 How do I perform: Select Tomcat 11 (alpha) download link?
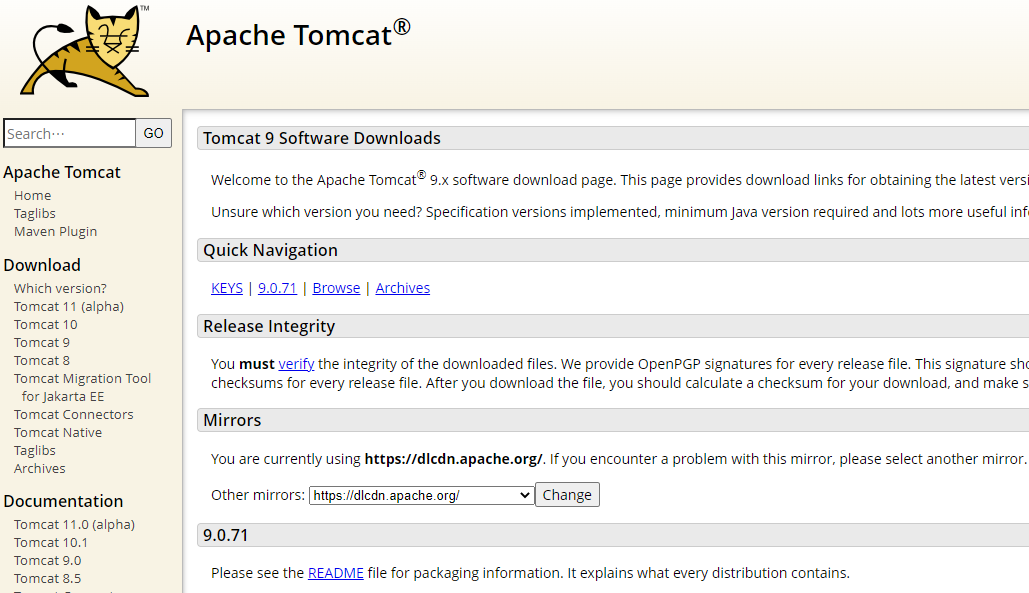(x=68, y=306)
